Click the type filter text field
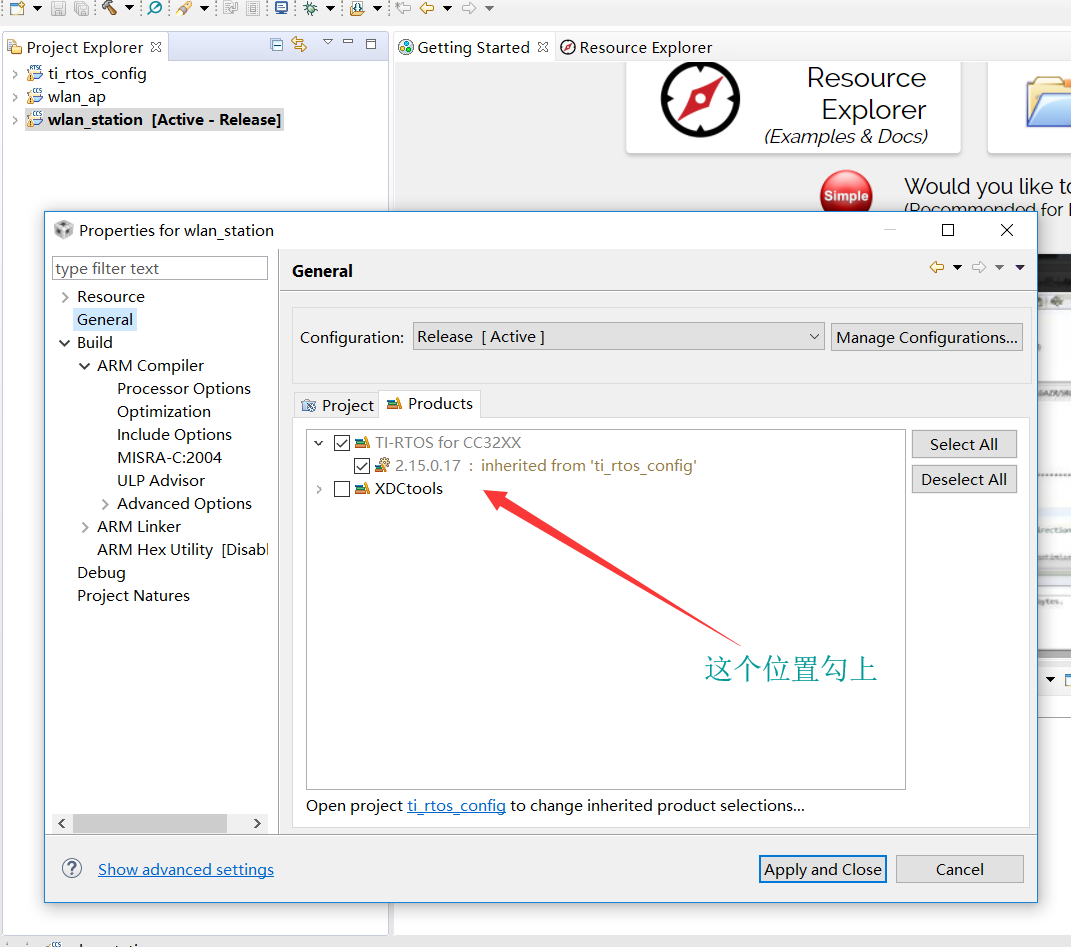The image size is (1071, 947). 160,268
